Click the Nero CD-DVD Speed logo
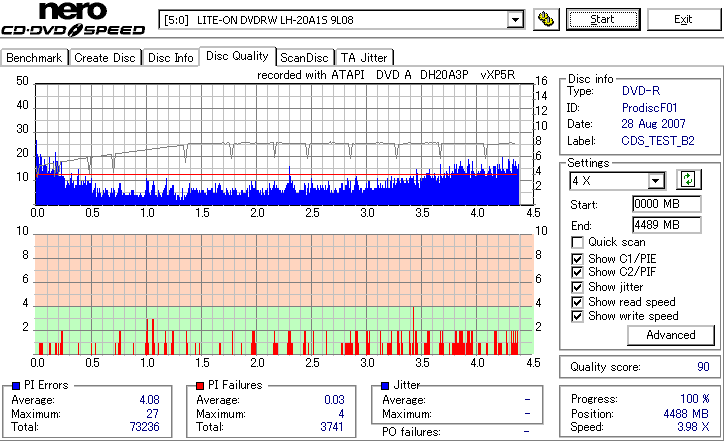This screenshot has width=724, height=441. pos(73,19)
